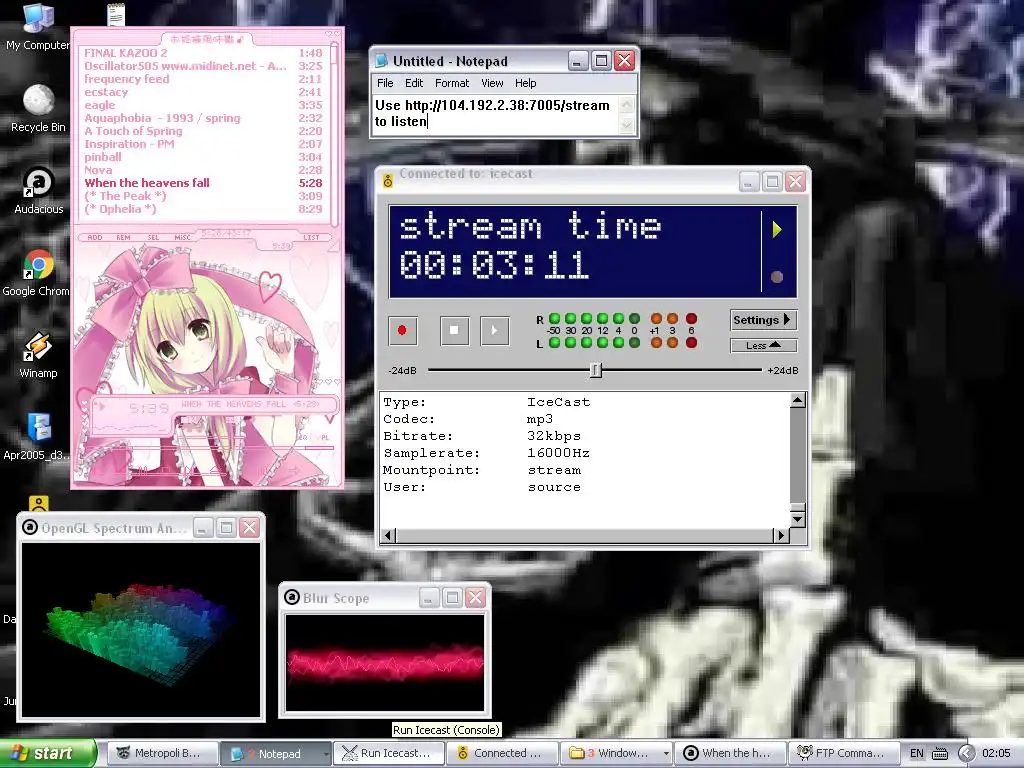Open the Windows Explorer taskbar group

coord(616,753)
